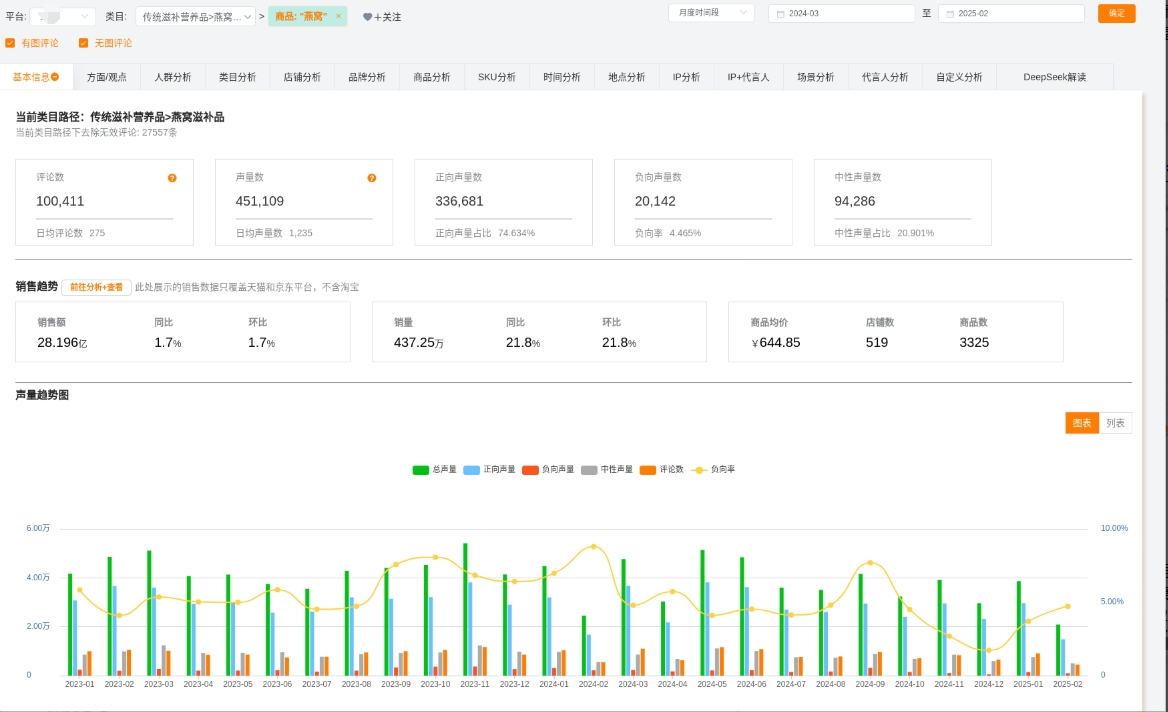
Task: Click the 评论数 value 100,411
Action: tap(60, 201)
